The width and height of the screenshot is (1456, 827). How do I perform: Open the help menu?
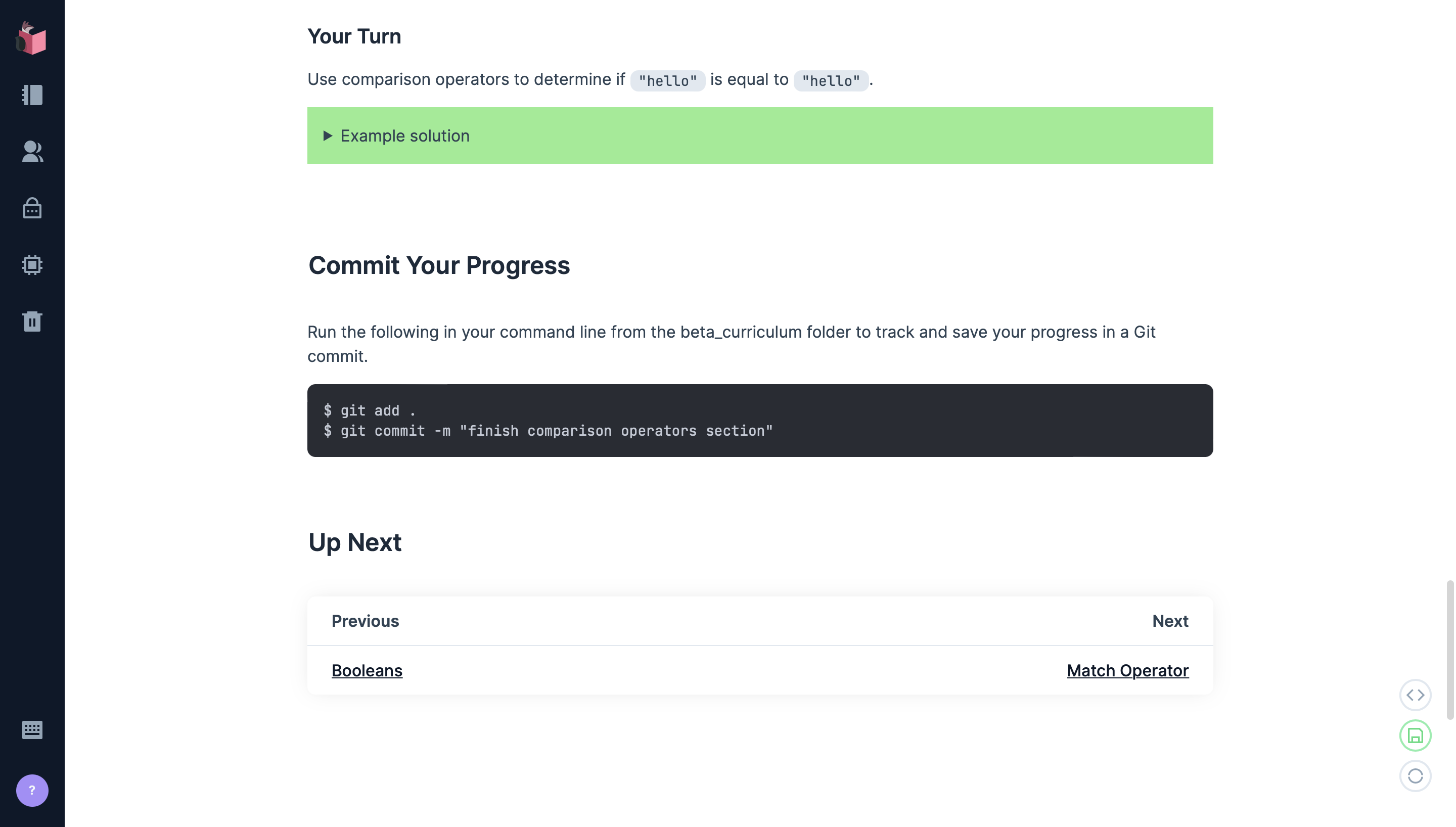point(32,790)
